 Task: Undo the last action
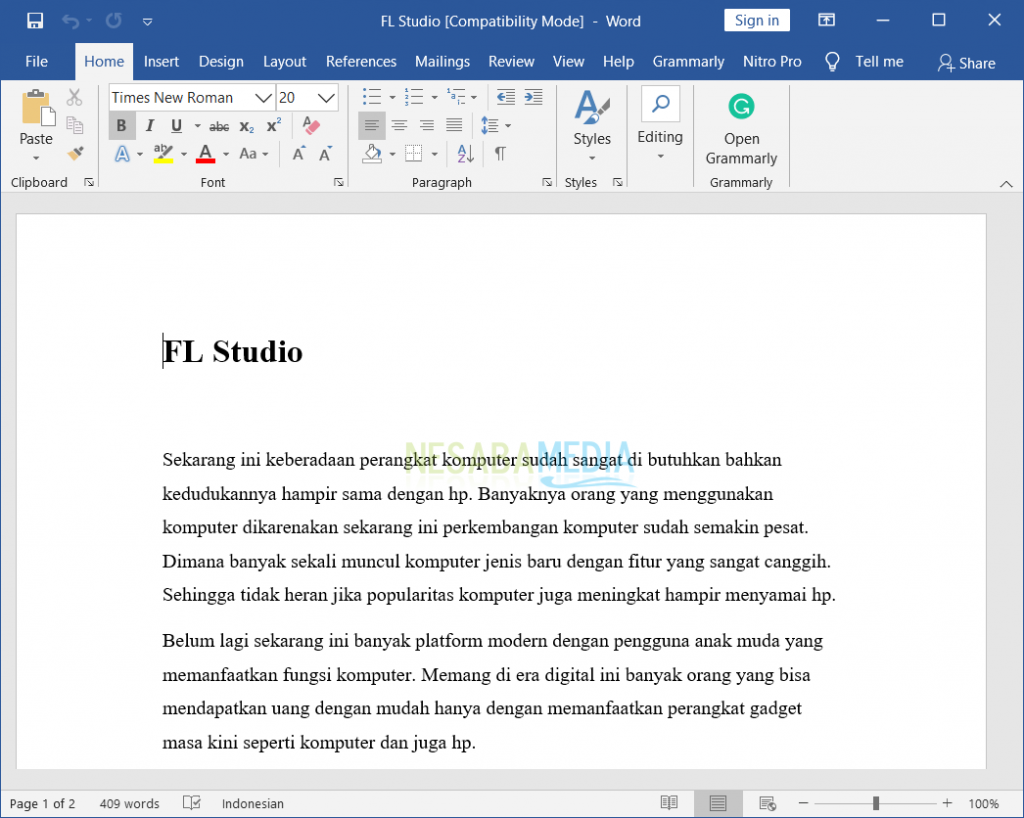point(71,21)
